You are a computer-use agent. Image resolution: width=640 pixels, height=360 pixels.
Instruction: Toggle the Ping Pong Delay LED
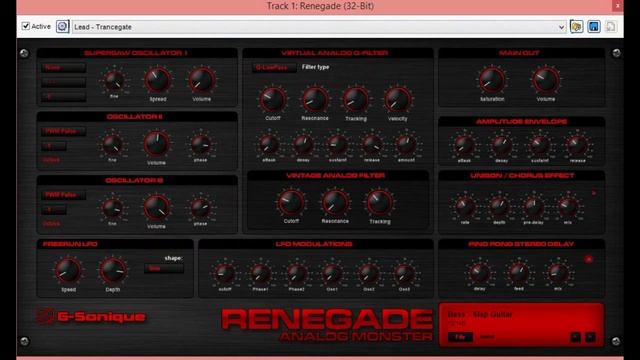point(589,259)
